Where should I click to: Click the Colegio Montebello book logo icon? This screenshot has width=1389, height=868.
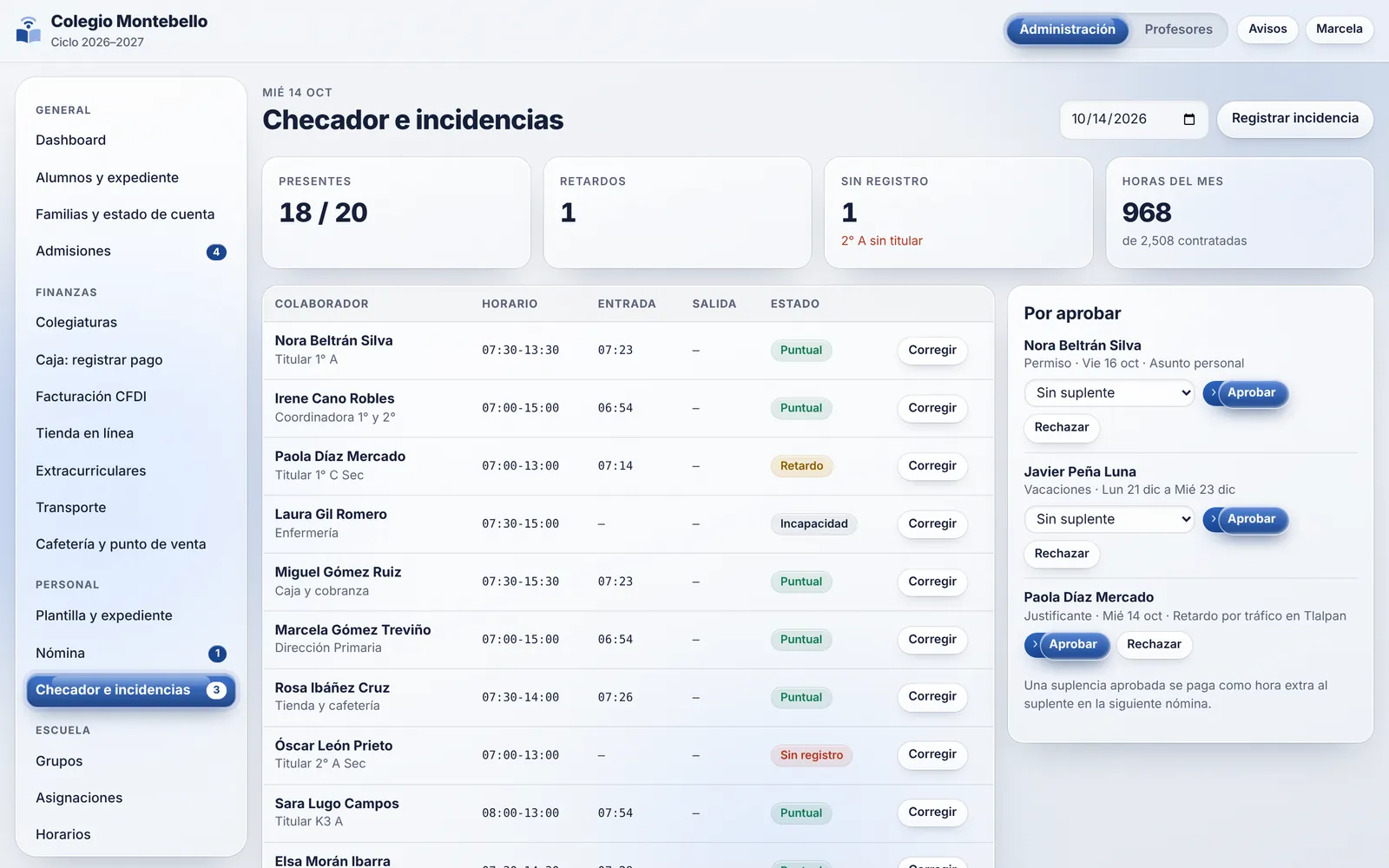click(x=29, y=30)
